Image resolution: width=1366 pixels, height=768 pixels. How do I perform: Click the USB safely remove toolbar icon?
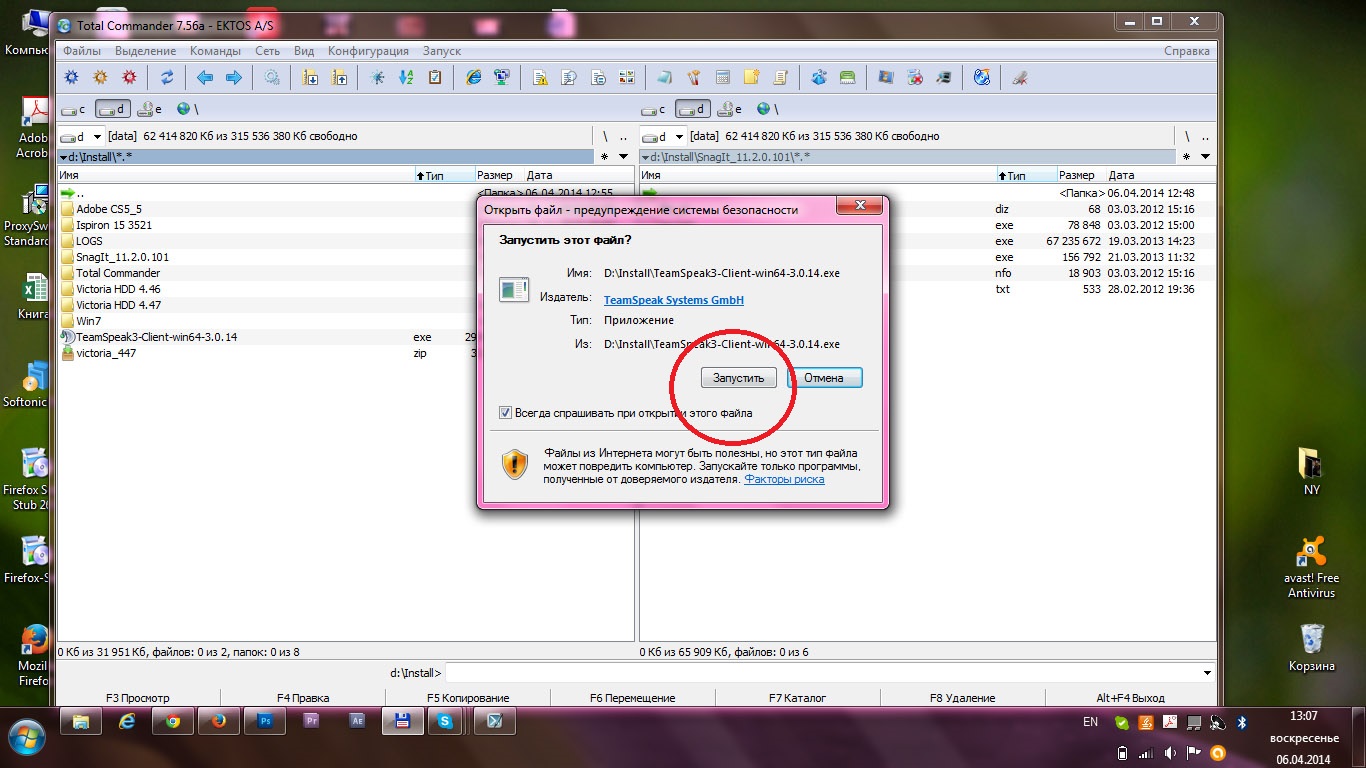[1020, 77]
